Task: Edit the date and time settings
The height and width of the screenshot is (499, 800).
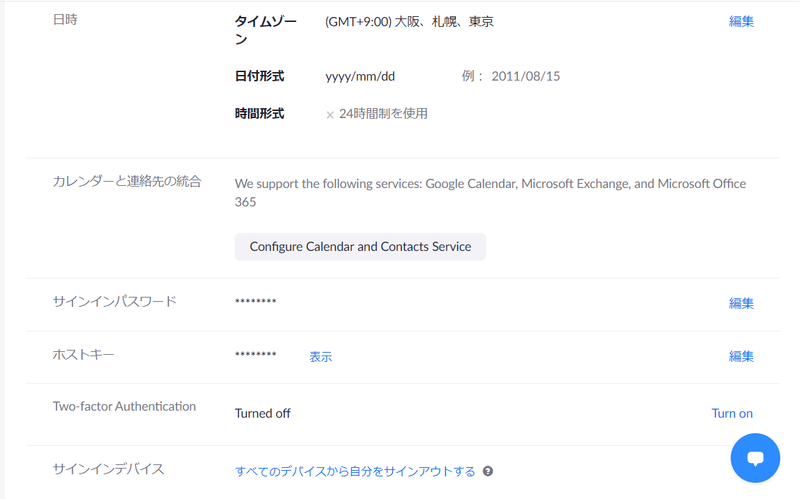Action: (741, 21)
